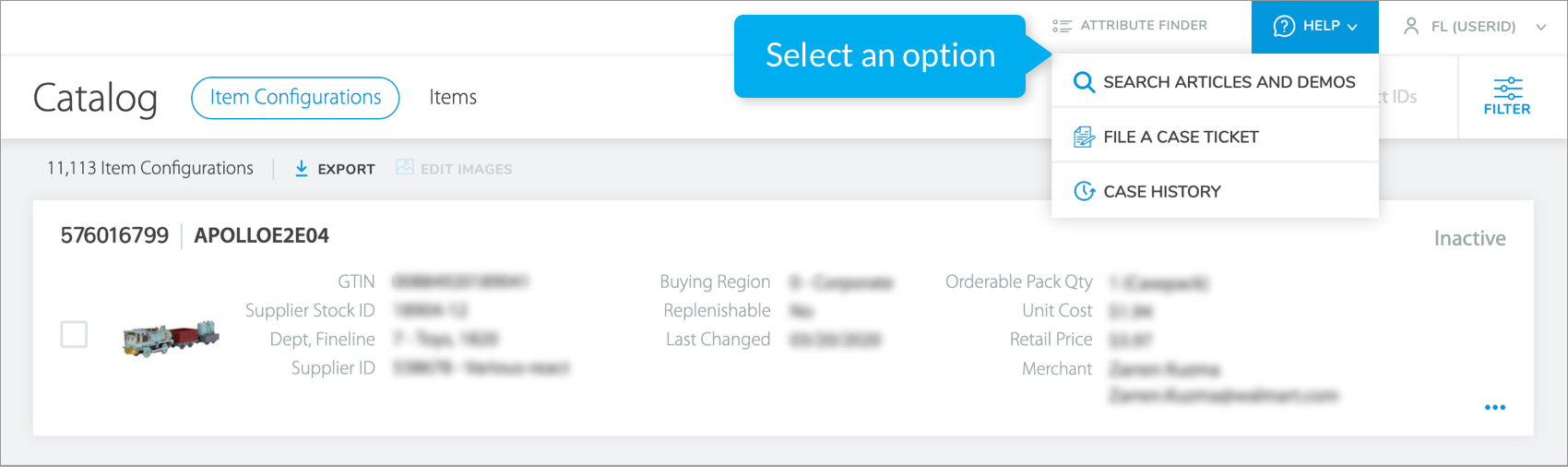Viewport: 1568px width, 467px height.
Task: Click the File a Case Ticket icon
Action: pos(1084,138)
